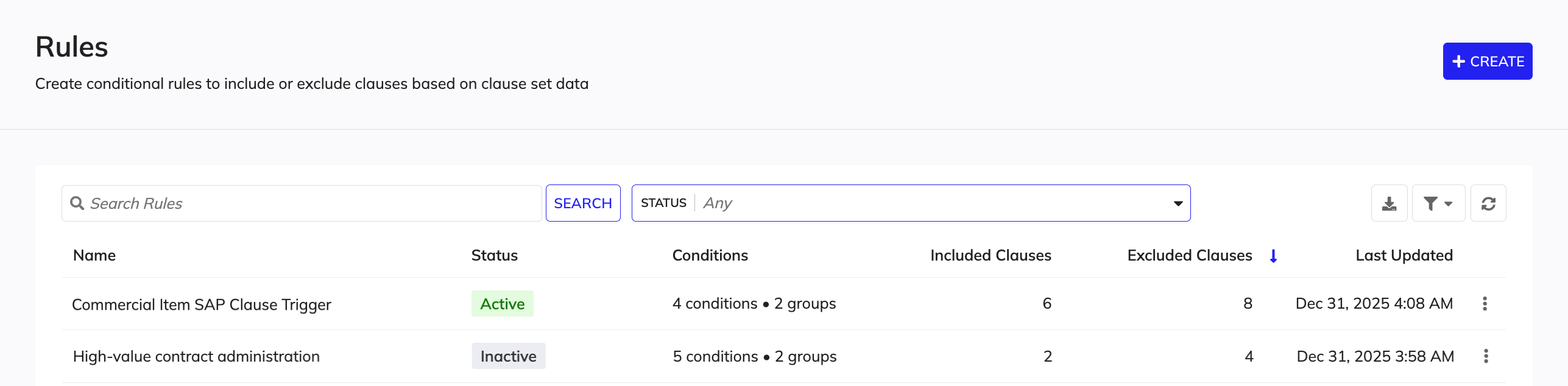1568x386 pixels.
Task: Sort by Status column header
Action: 495,255
